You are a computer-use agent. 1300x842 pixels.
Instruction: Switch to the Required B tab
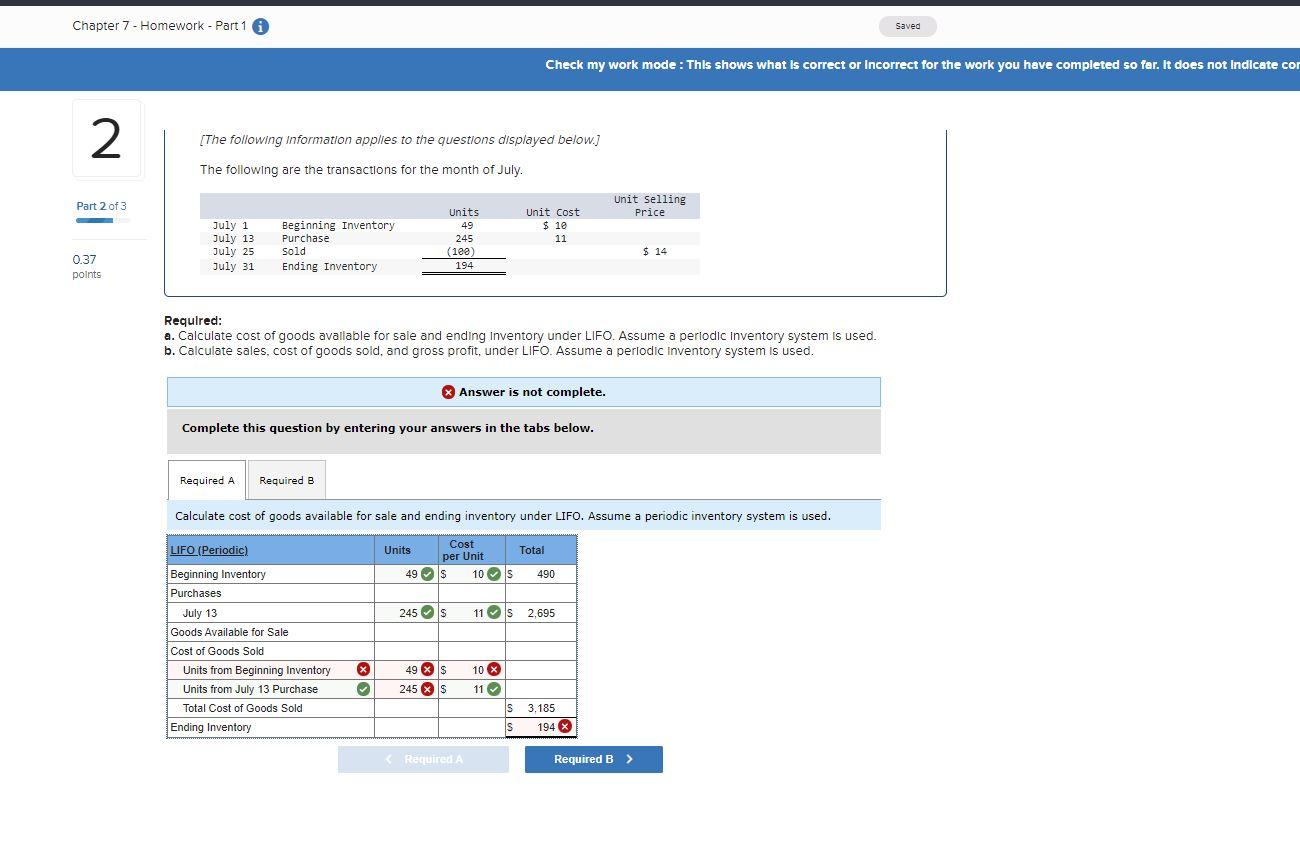click(287, 480)
